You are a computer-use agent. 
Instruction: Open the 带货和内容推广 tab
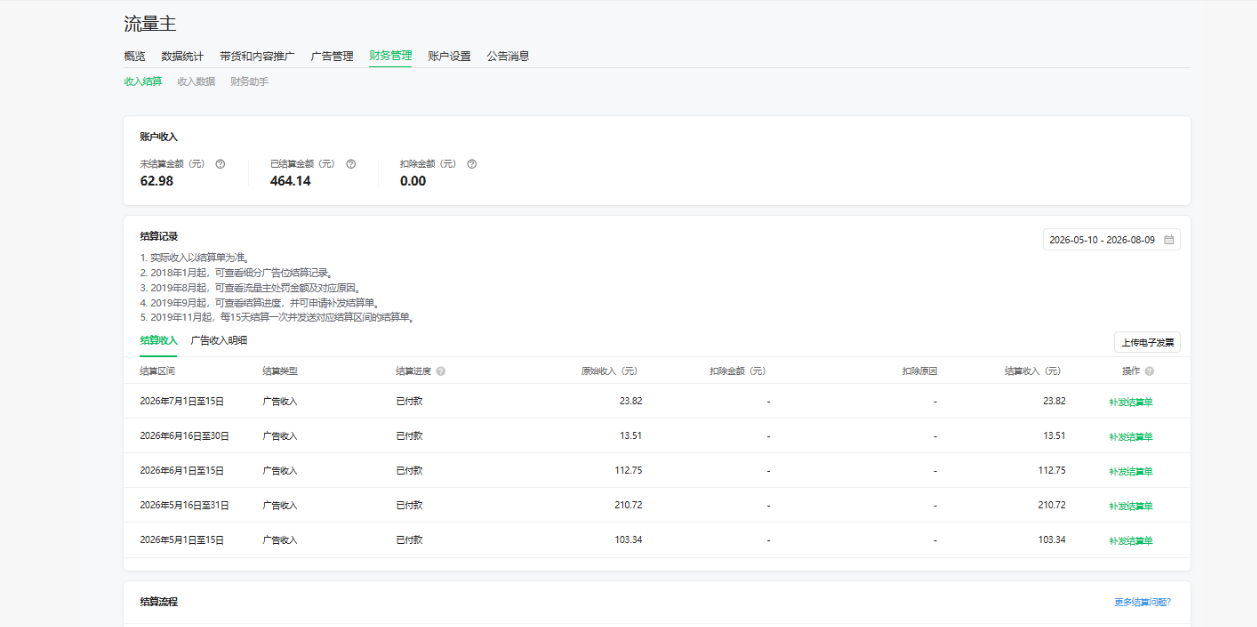[x=257, y=56]
